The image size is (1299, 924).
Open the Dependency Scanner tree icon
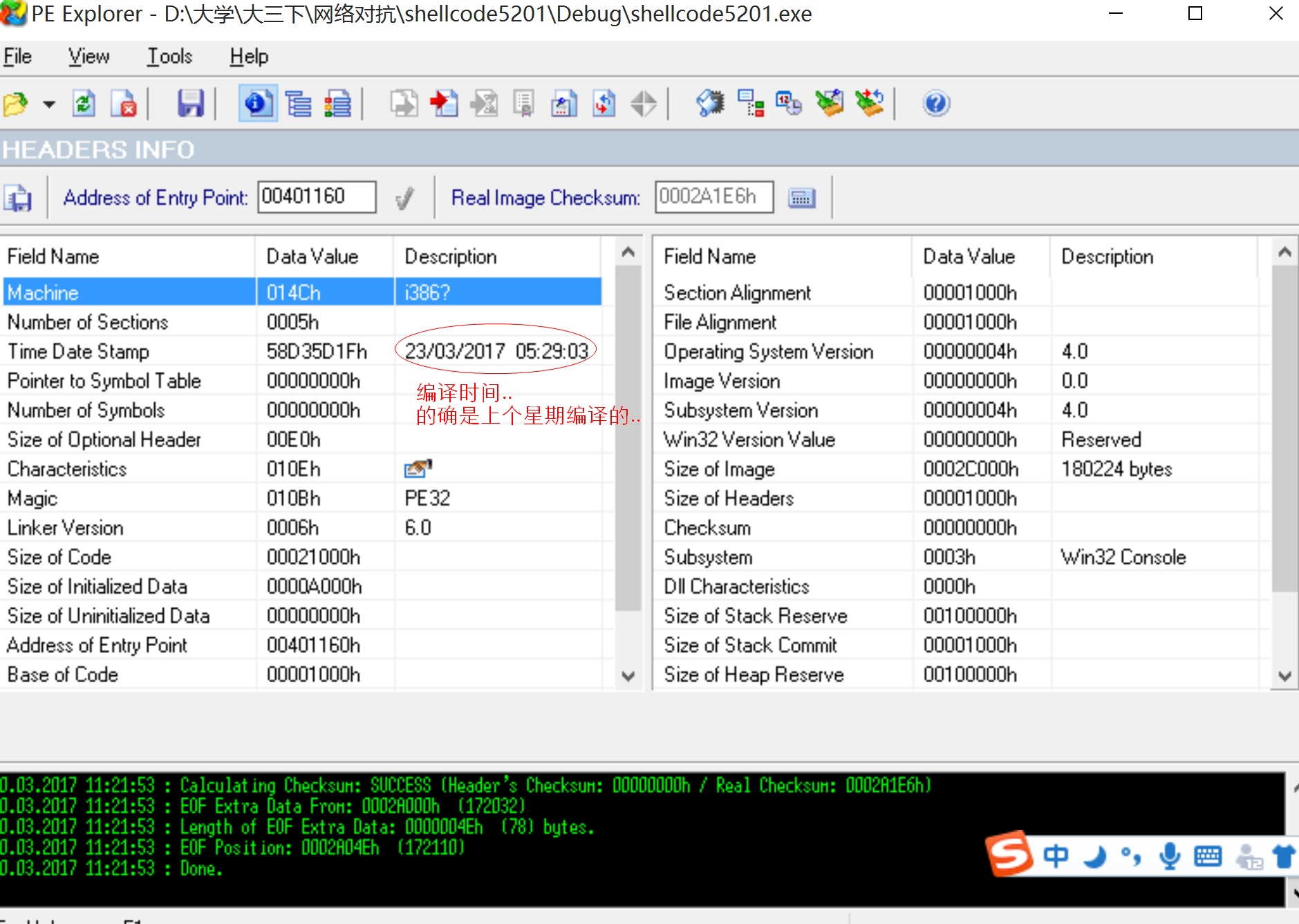(751, 104)
